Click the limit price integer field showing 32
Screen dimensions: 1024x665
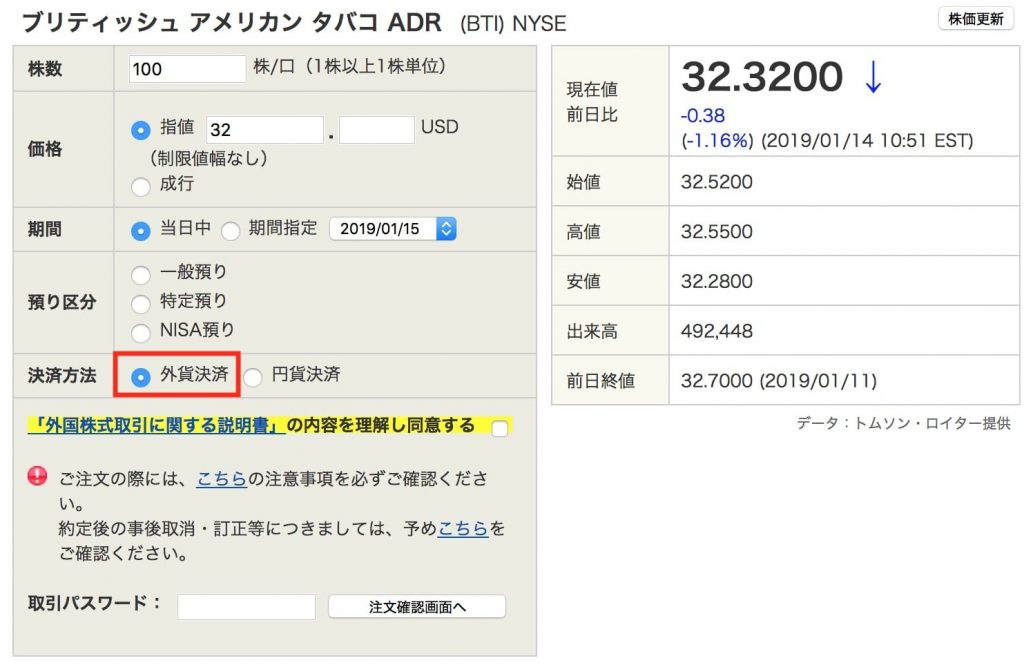click(x=264, y=129)
